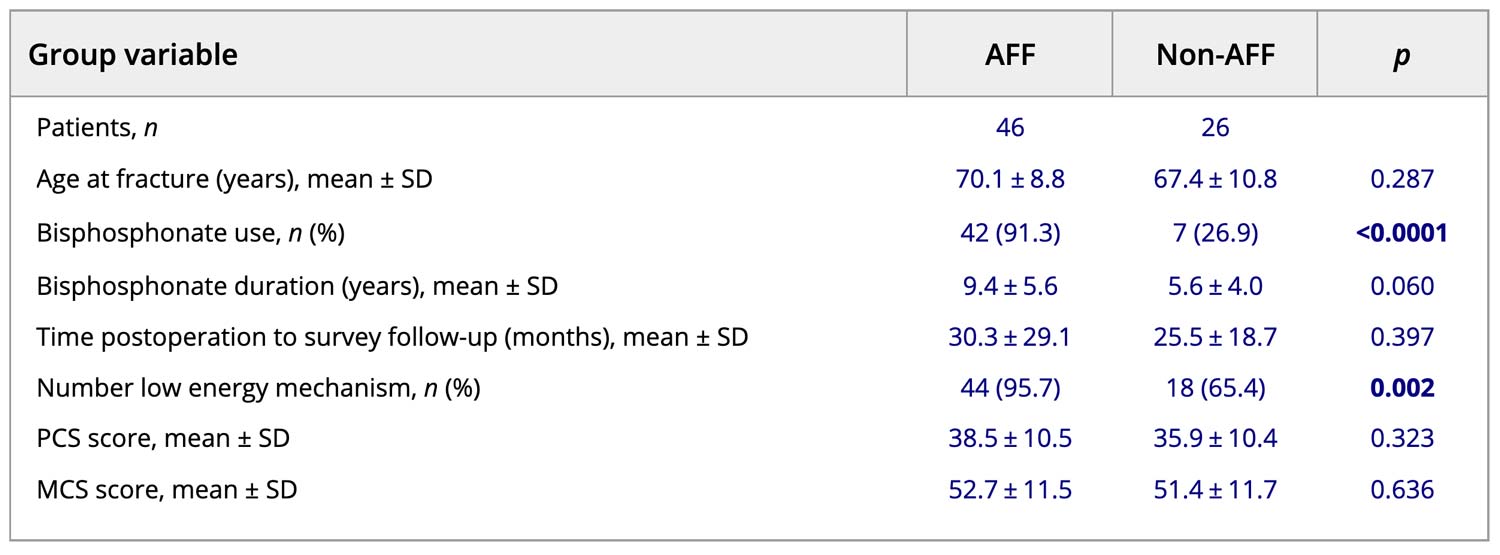Select AFF patient count 46

1009,128
